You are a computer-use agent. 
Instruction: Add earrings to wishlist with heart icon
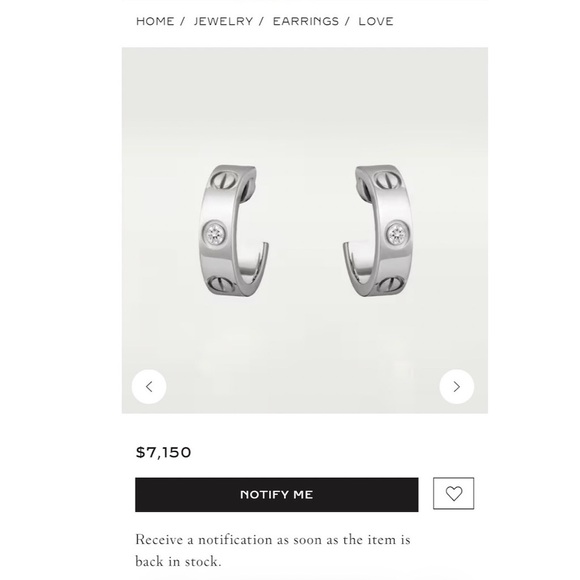coord(453,493)
